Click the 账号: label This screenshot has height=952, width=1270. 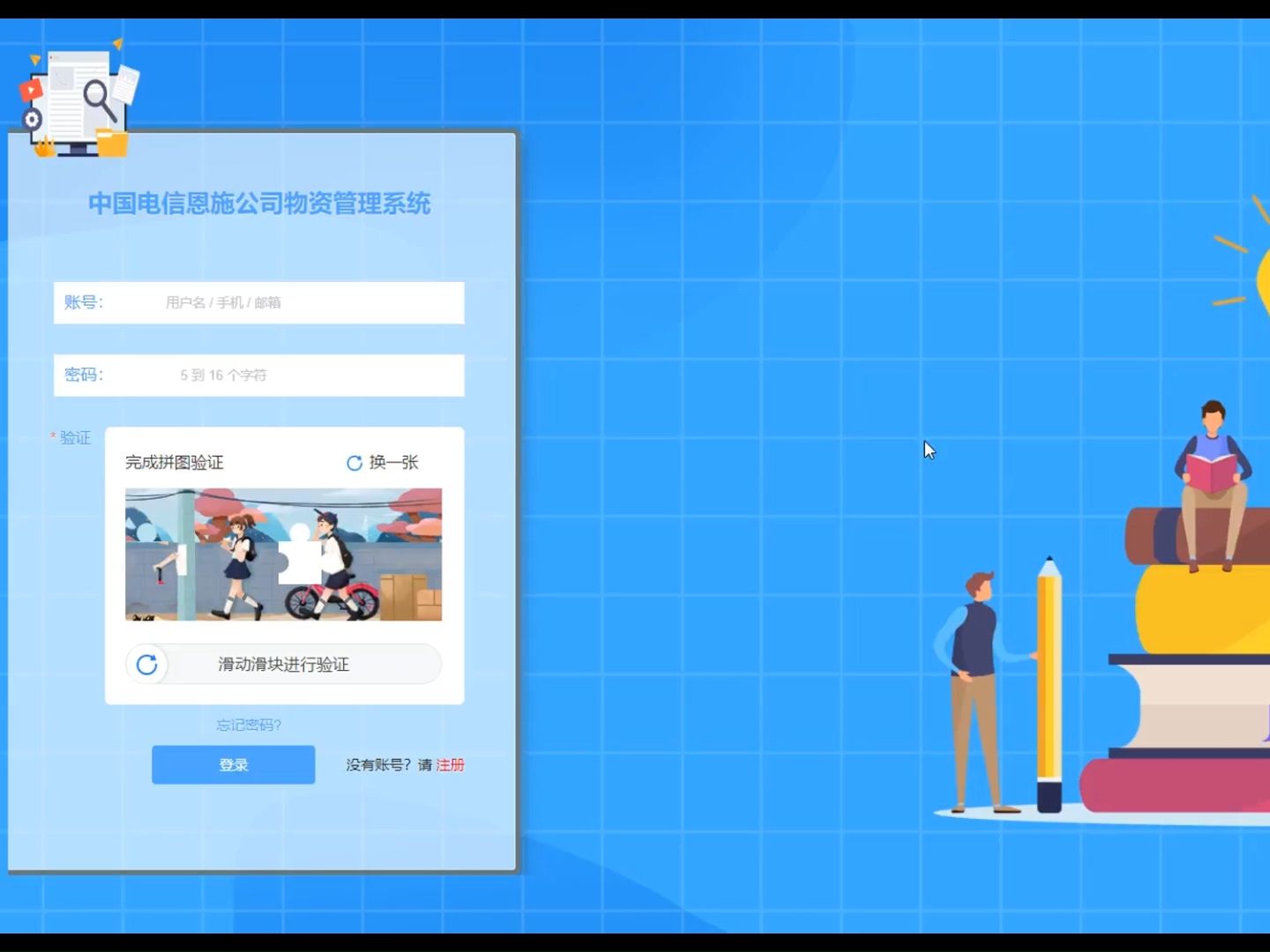coord(84,302)
